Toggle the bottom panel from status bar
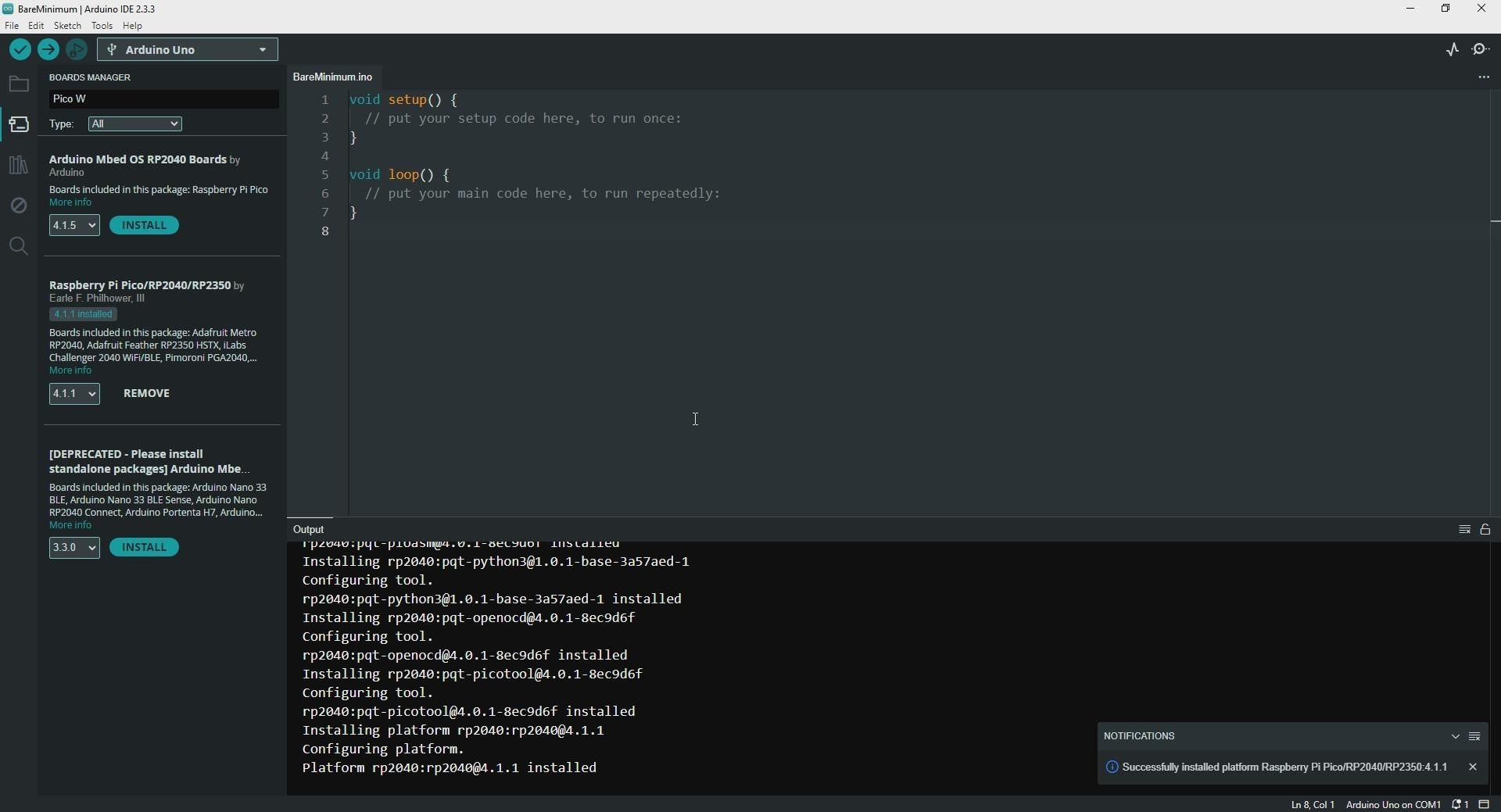Viewport: 1501px width, 812px height. coord(1485,805)
